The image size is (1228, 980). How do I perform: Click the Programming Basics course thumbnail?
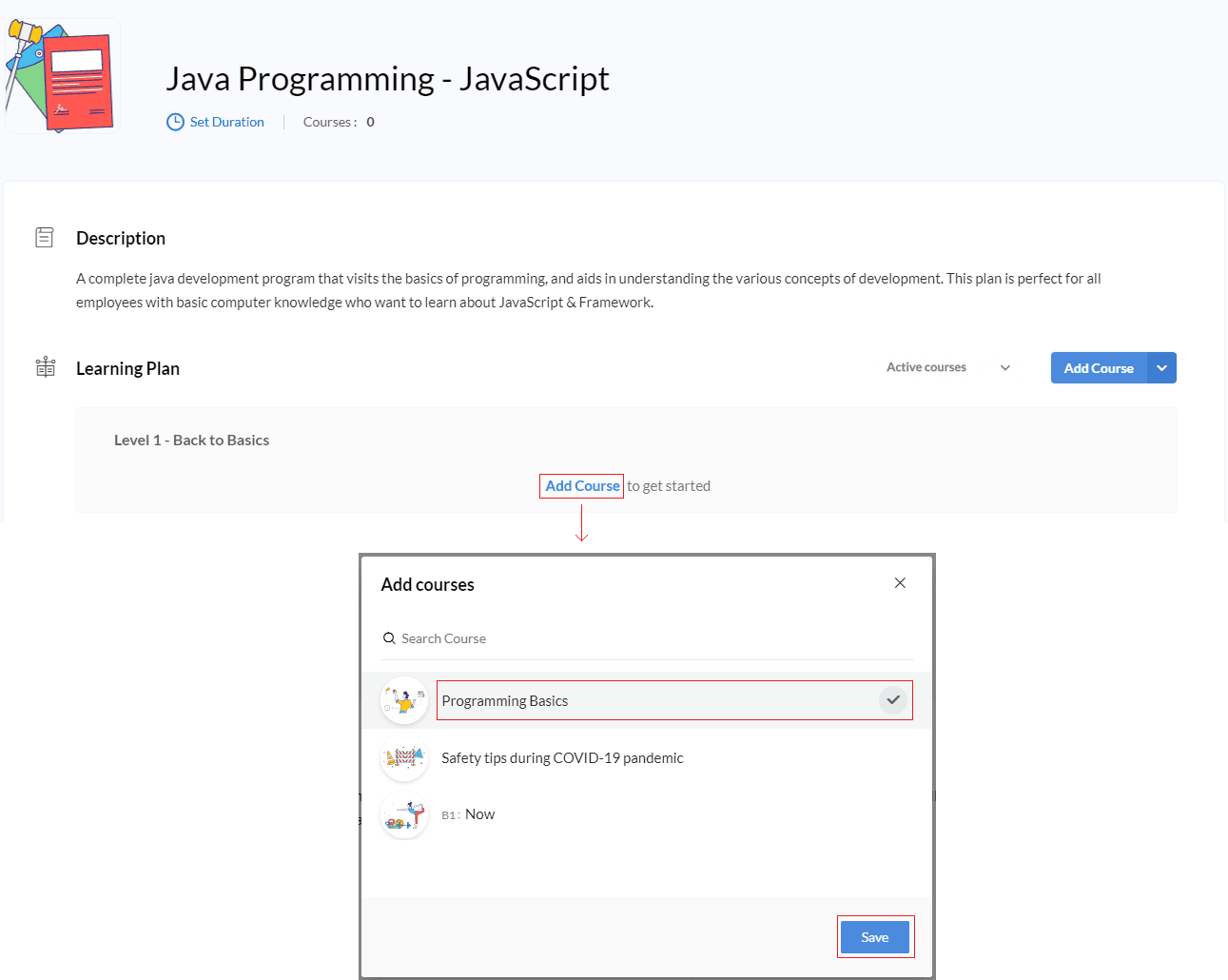coord(404,700)
